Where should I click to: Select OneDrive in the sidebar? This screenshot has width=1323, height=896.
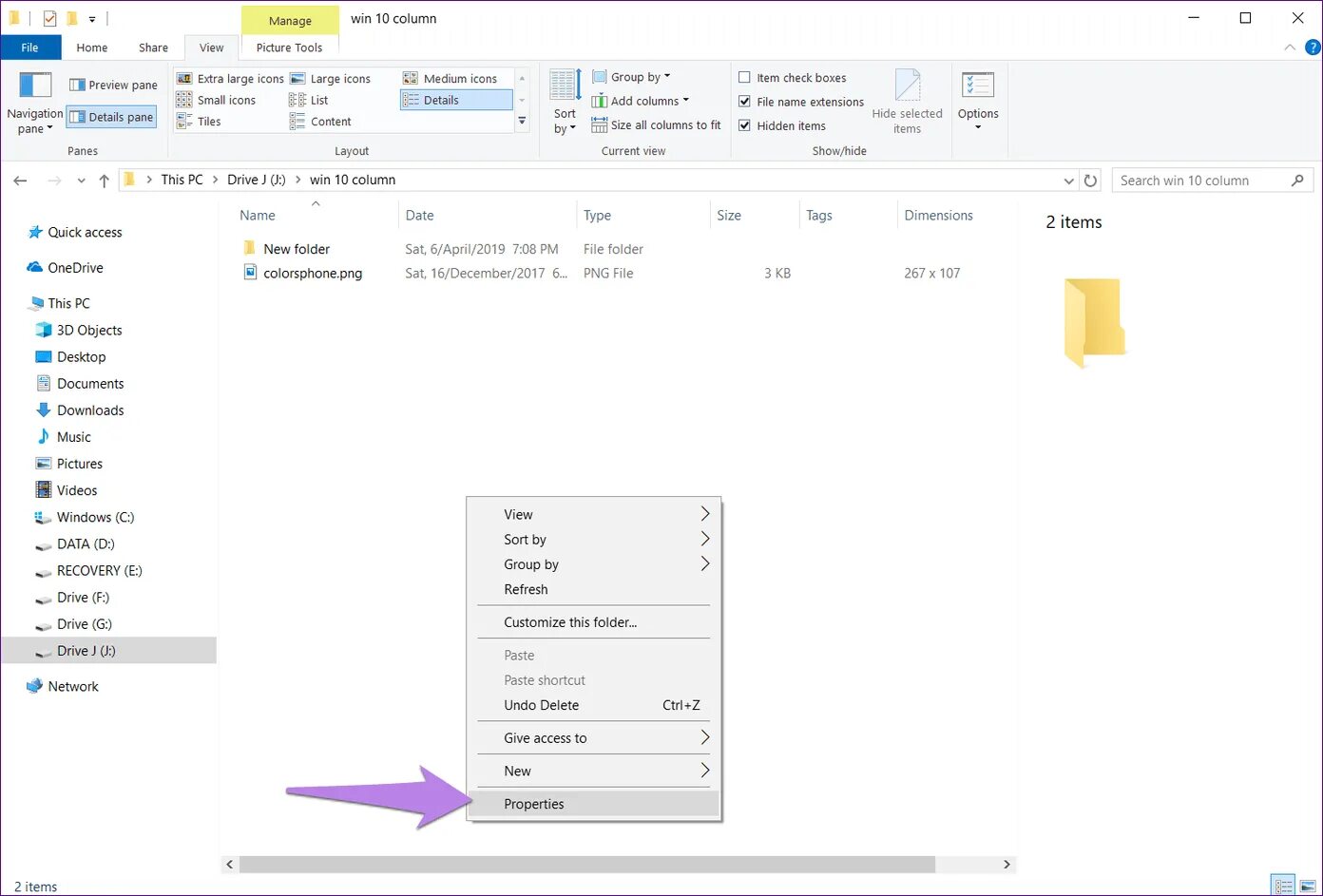click(x=75, y=268)
